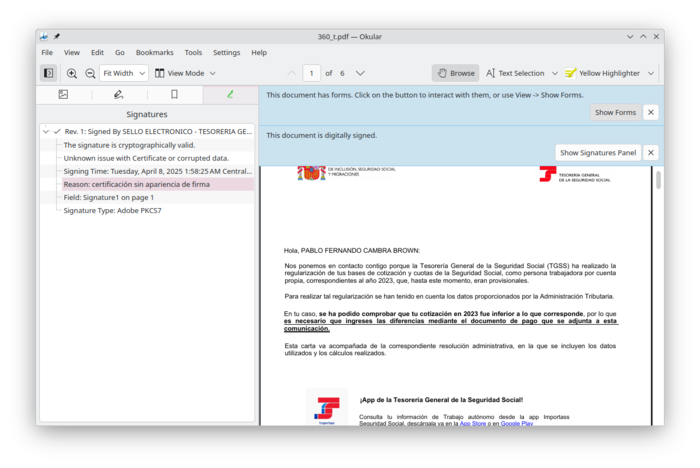Switch to Bookmarks sidebar tab
Screen dimensions: 700x468
175,95
